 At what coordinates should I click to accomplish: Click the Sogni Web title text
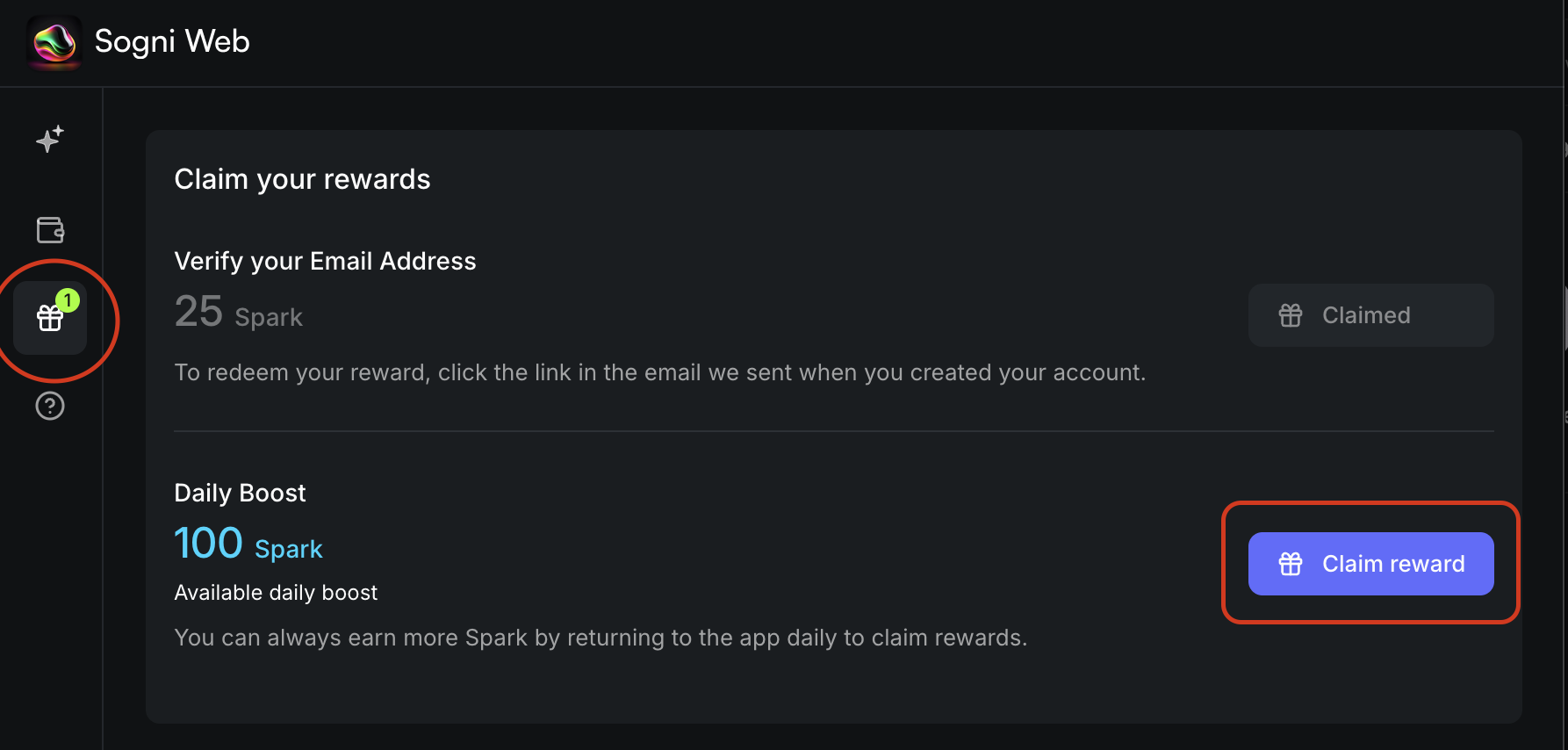click(x=172, y=41)
